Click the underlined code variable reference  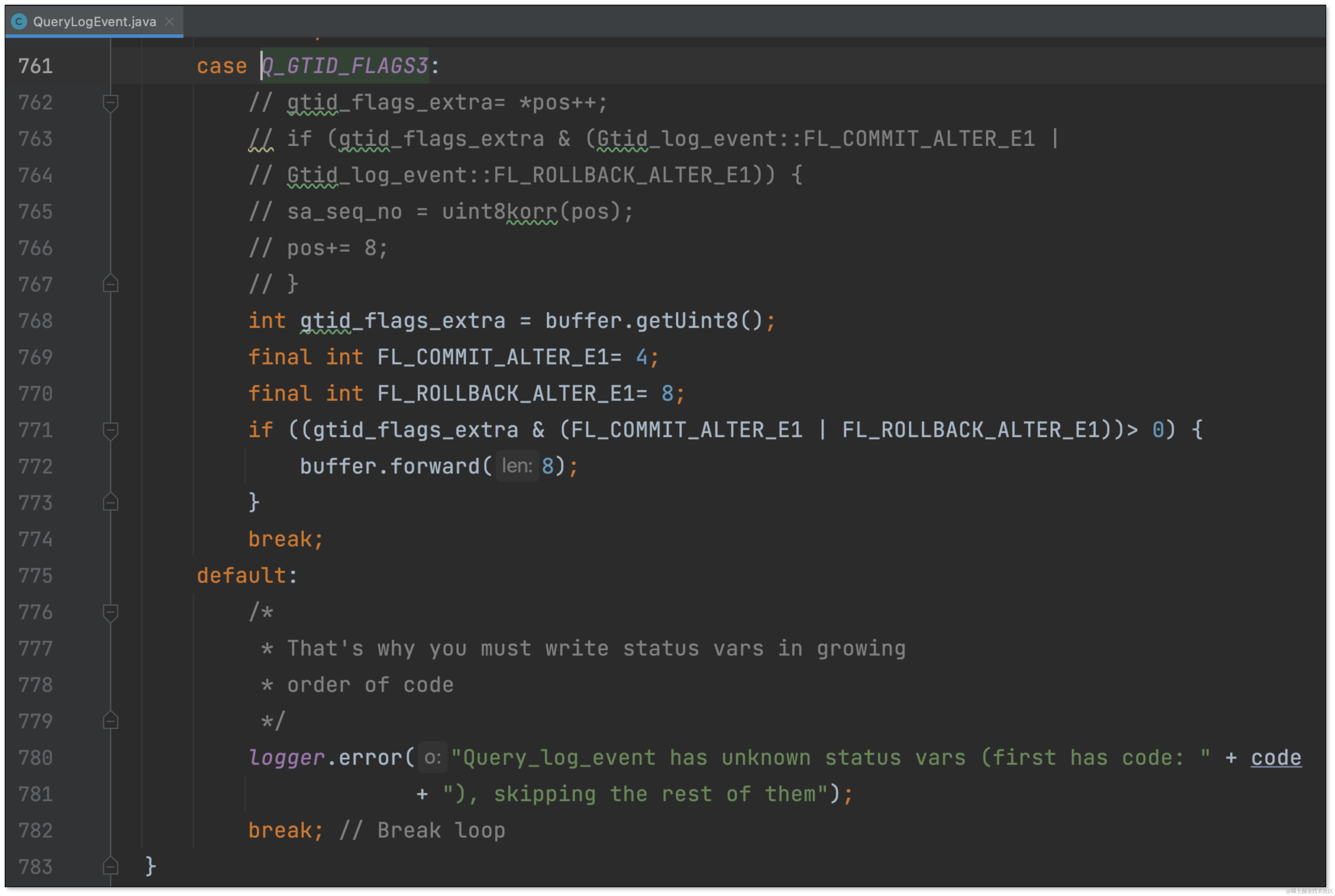(x=1276, y=758)
